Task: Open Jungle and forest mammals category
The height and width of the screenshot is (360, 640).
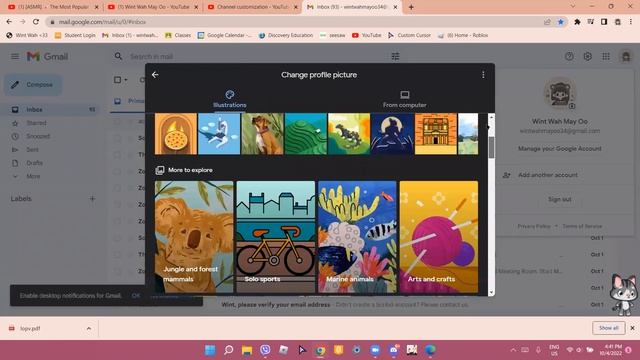Action: [x=194, y=237]
